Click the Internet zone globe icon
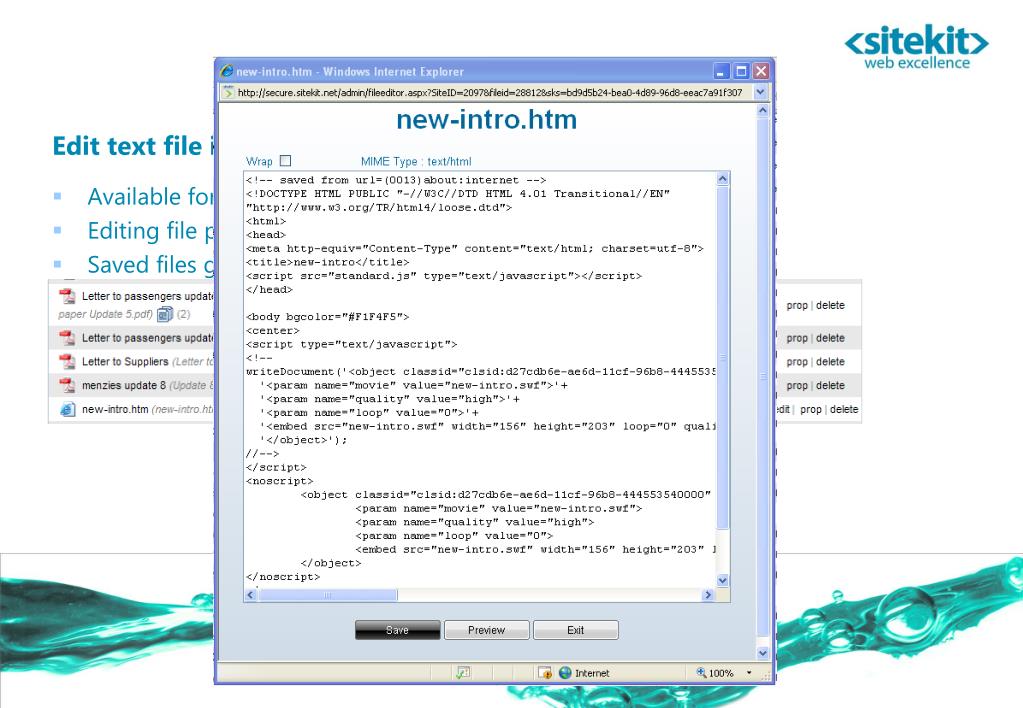The image size is (1023, 708). (565, 673)
